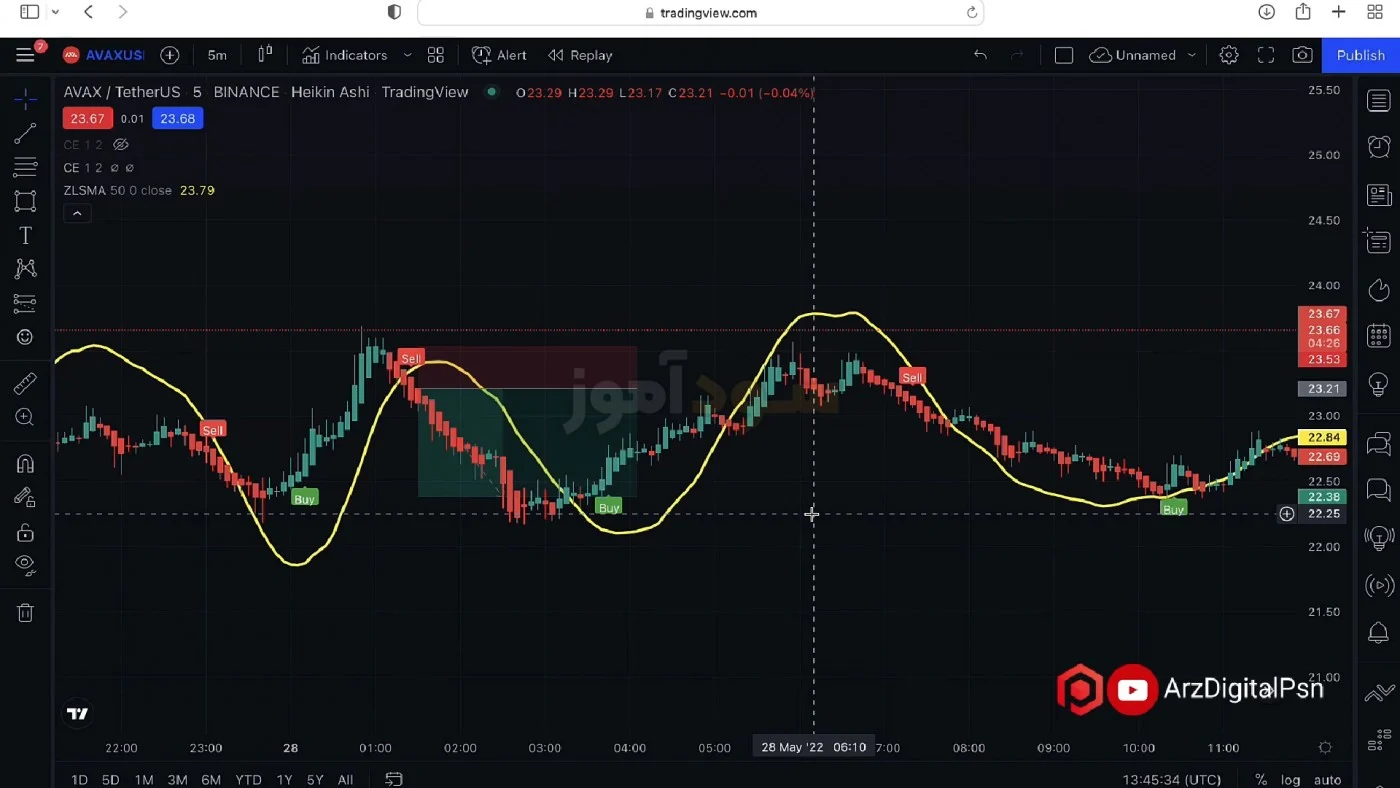Select the 5D date range
The width and height of the screenshot is (1400, 788).
[110, 779]
